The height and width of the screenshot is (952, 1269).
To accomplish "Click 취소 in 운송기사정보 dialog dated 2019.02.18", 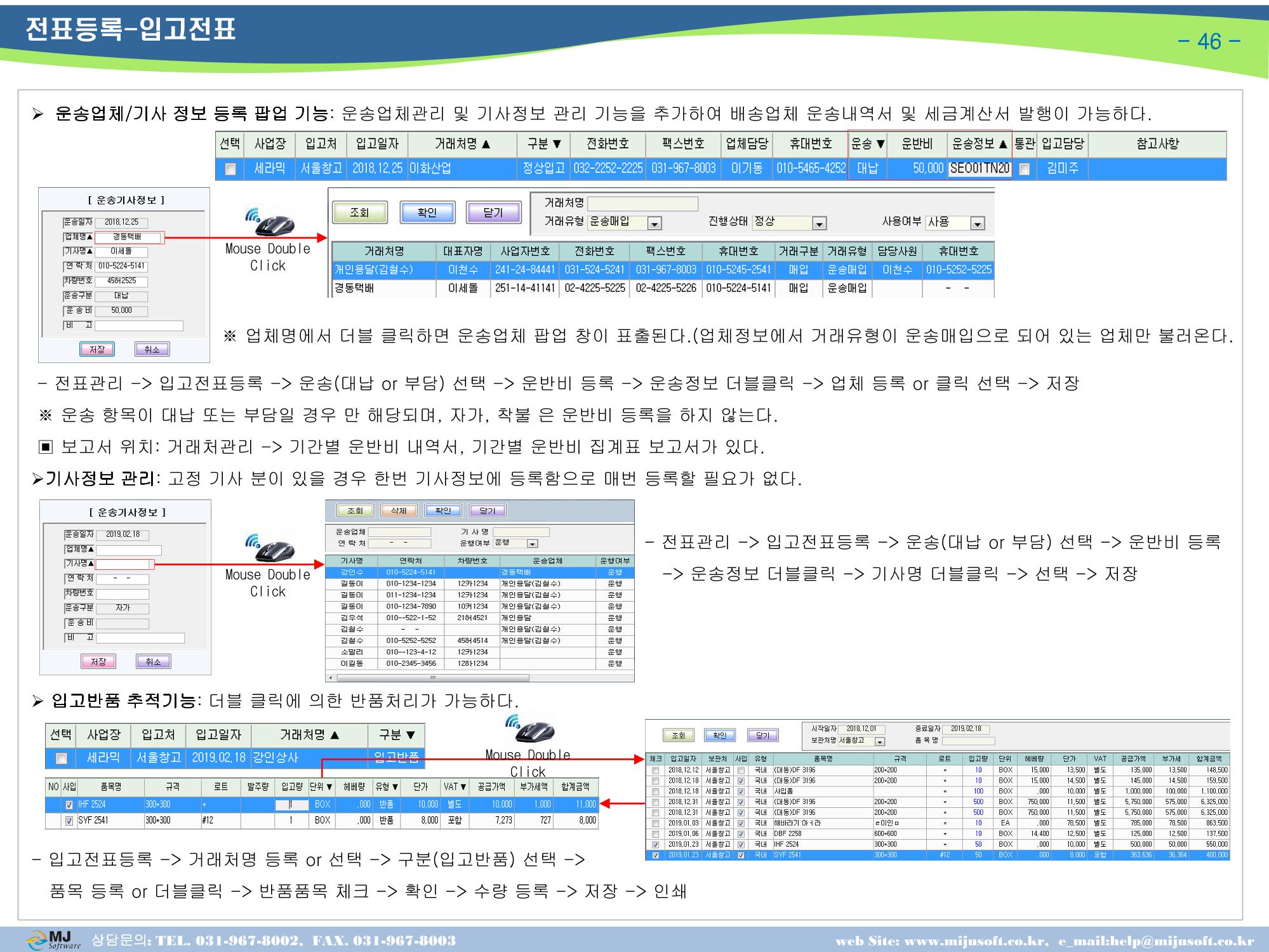I will point(153,662).
